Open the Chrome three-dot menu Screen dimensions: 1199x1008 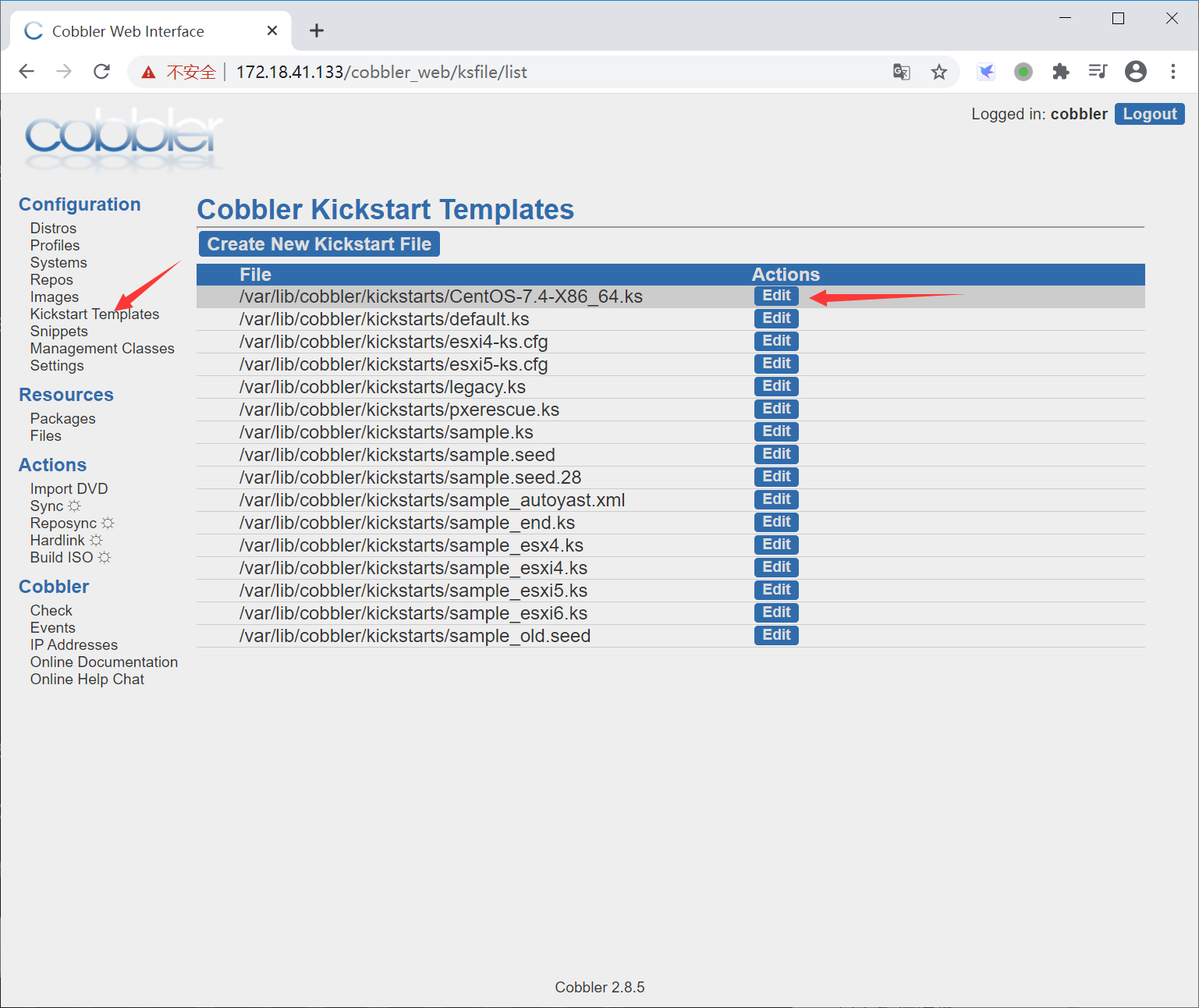[x=1173, y=72]
